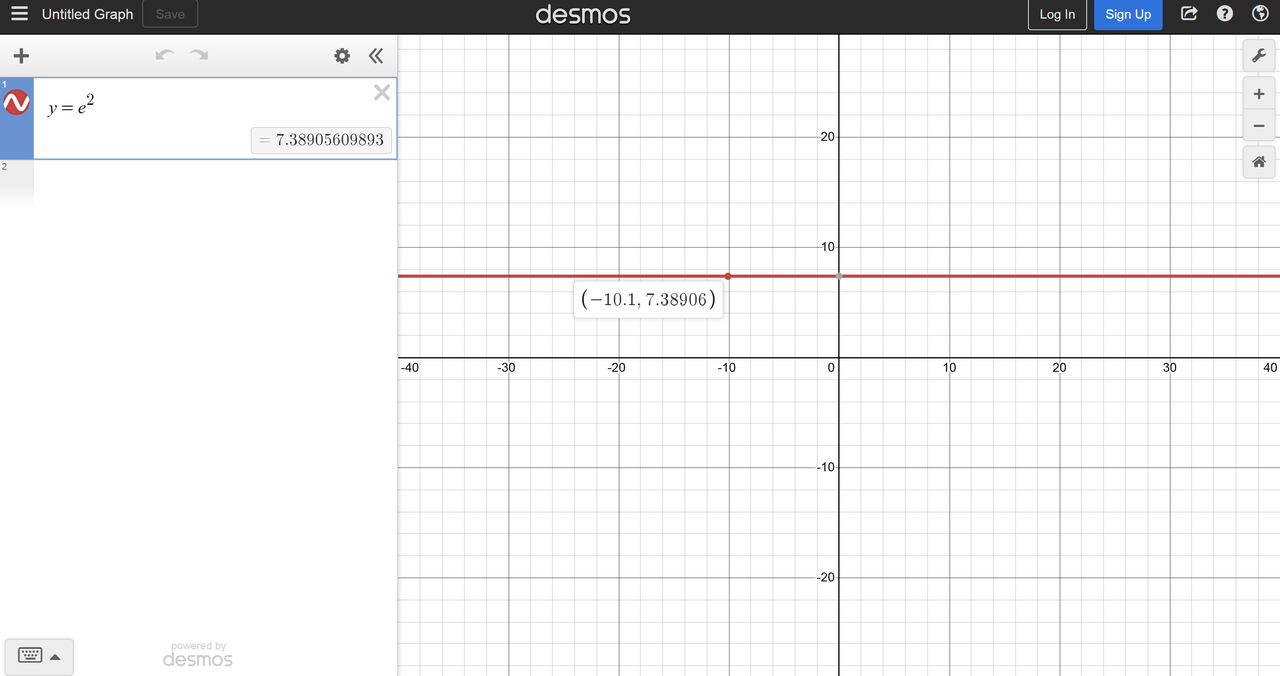This screenshot has width=1280, height=676.
Task: Click the Untitled Graph title
Action: click(87, 14)
